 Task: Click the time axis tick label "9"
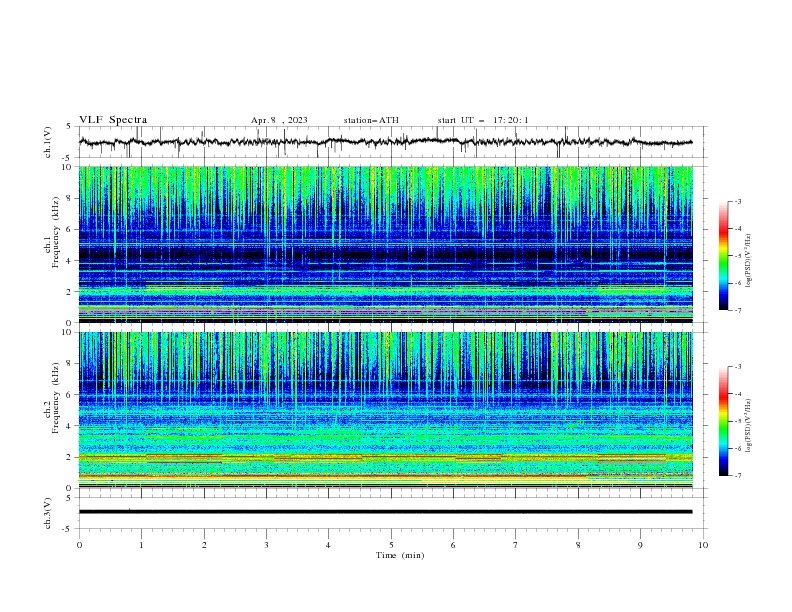click(640, 545)
